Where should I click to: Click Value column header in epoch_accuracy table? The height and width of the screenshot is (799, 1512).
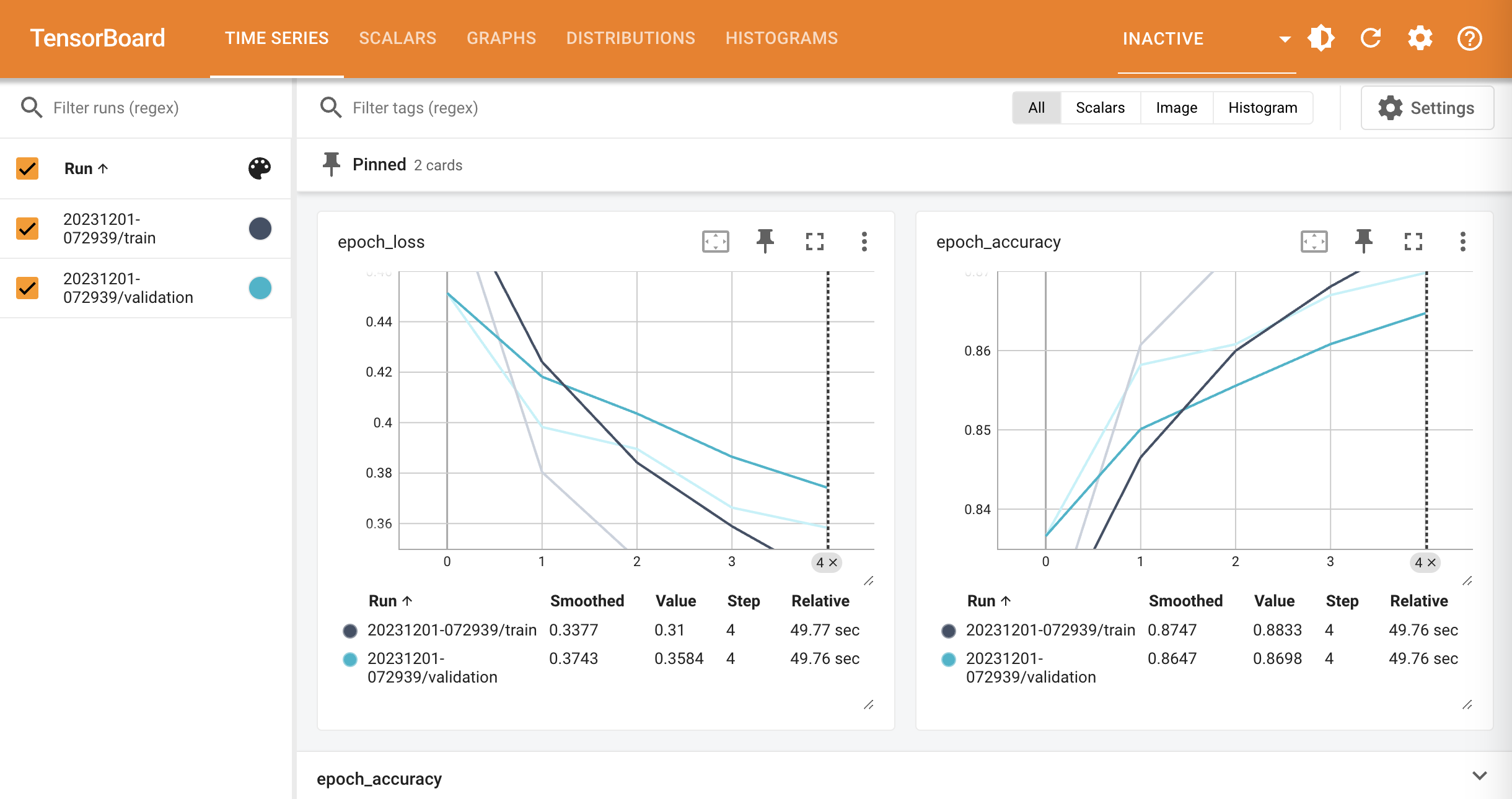[1275, 601]
